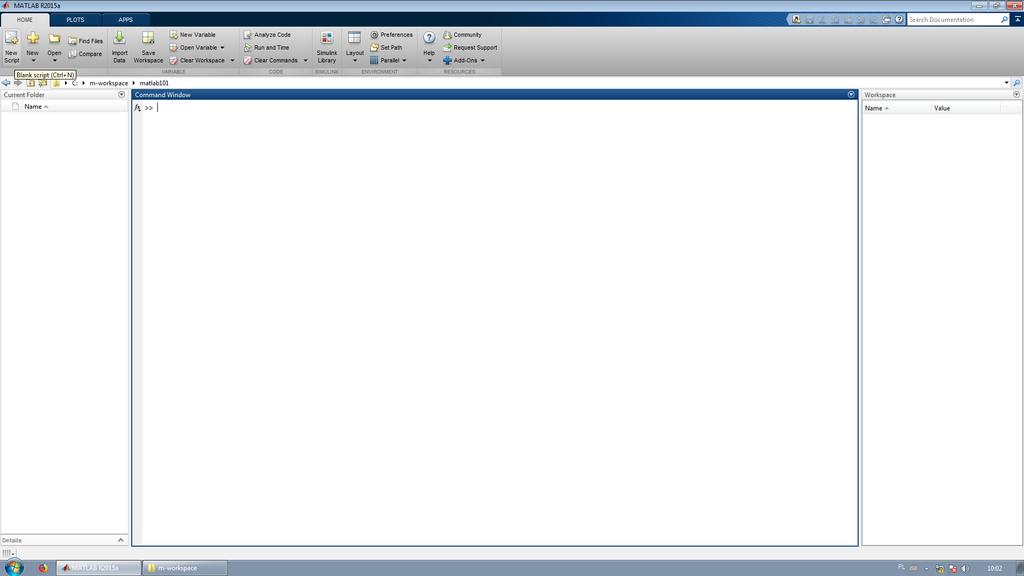Open Current Folder panel actions menu
The width and height of the screenshot is (1024, 576).
pos(121,95)
